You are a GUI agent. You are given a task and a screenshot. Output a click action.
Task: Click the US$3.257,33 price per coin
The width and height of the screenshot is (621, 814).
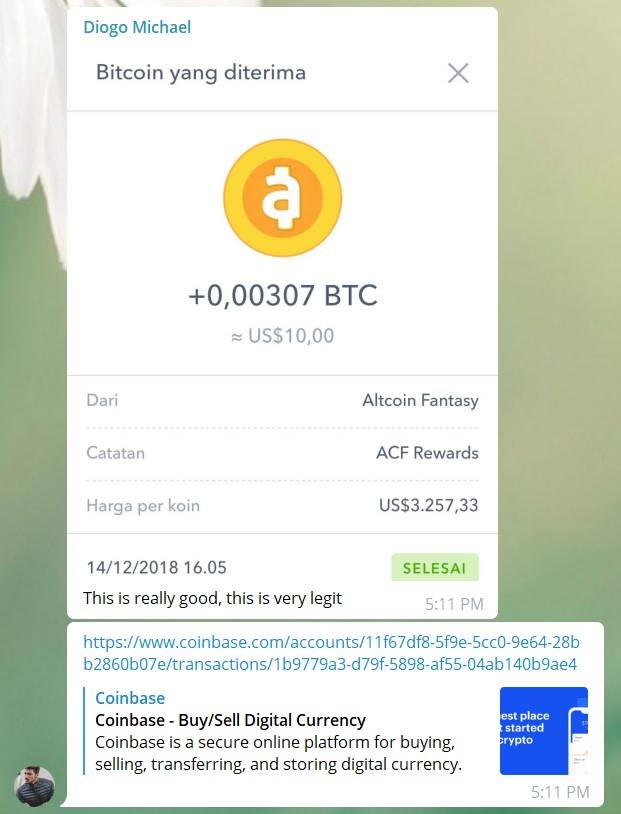(x=428, y=505)
